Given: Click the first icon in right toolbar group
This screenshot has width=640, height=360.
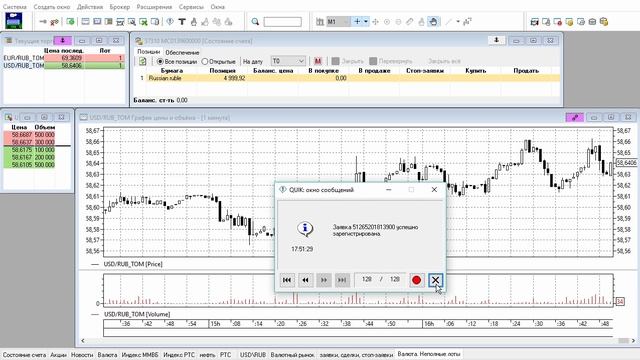Looking at the screenshot, I should (534, 22).
